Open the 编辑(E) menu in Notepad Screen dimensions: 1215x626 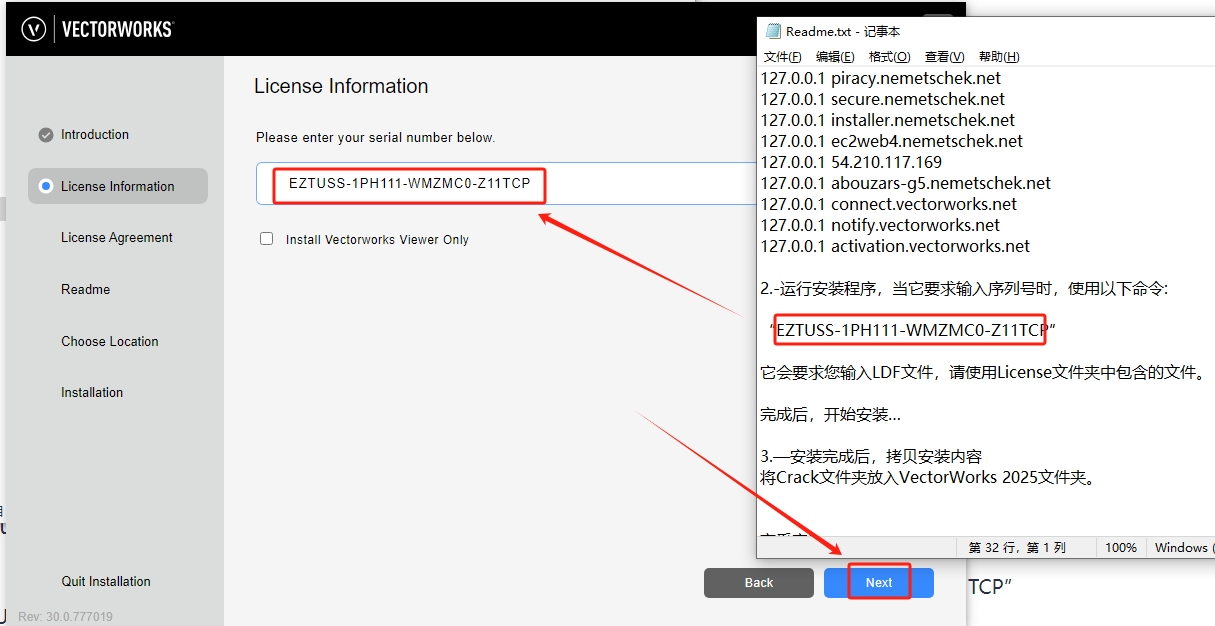click(x=835, y=57)
